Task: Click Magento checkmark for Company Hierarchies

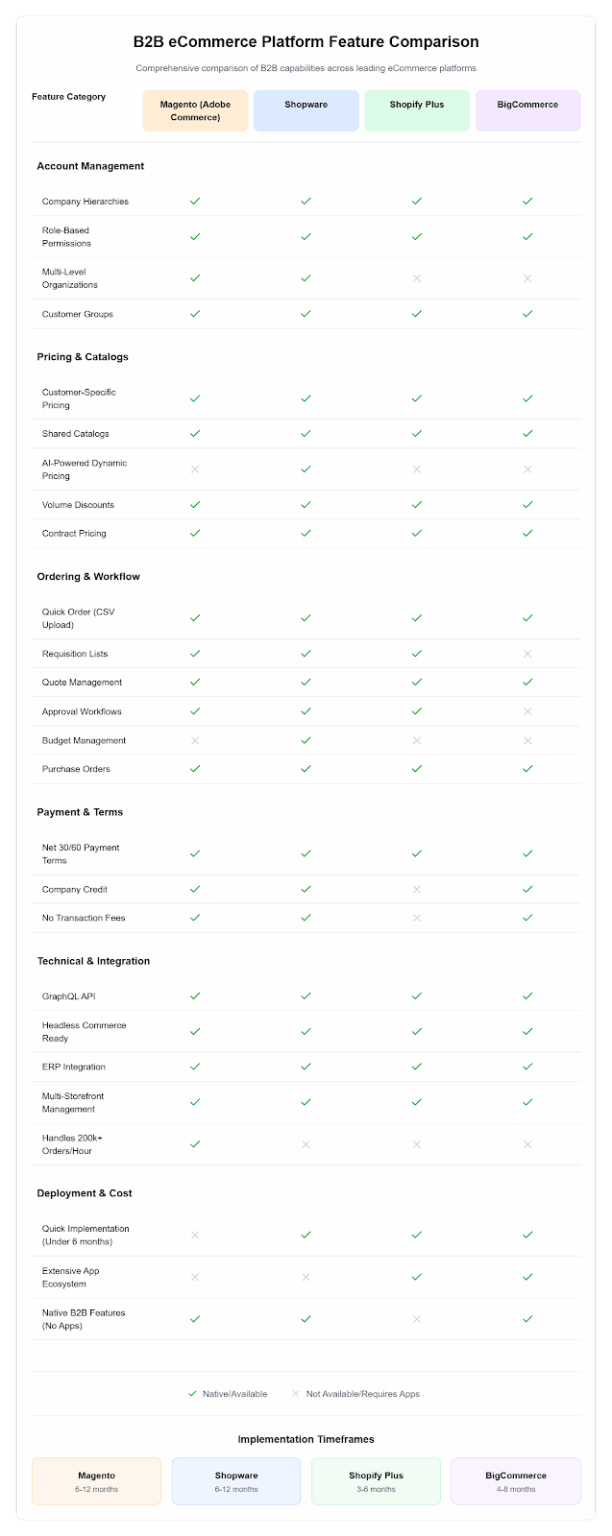Action: click(195, 201)
